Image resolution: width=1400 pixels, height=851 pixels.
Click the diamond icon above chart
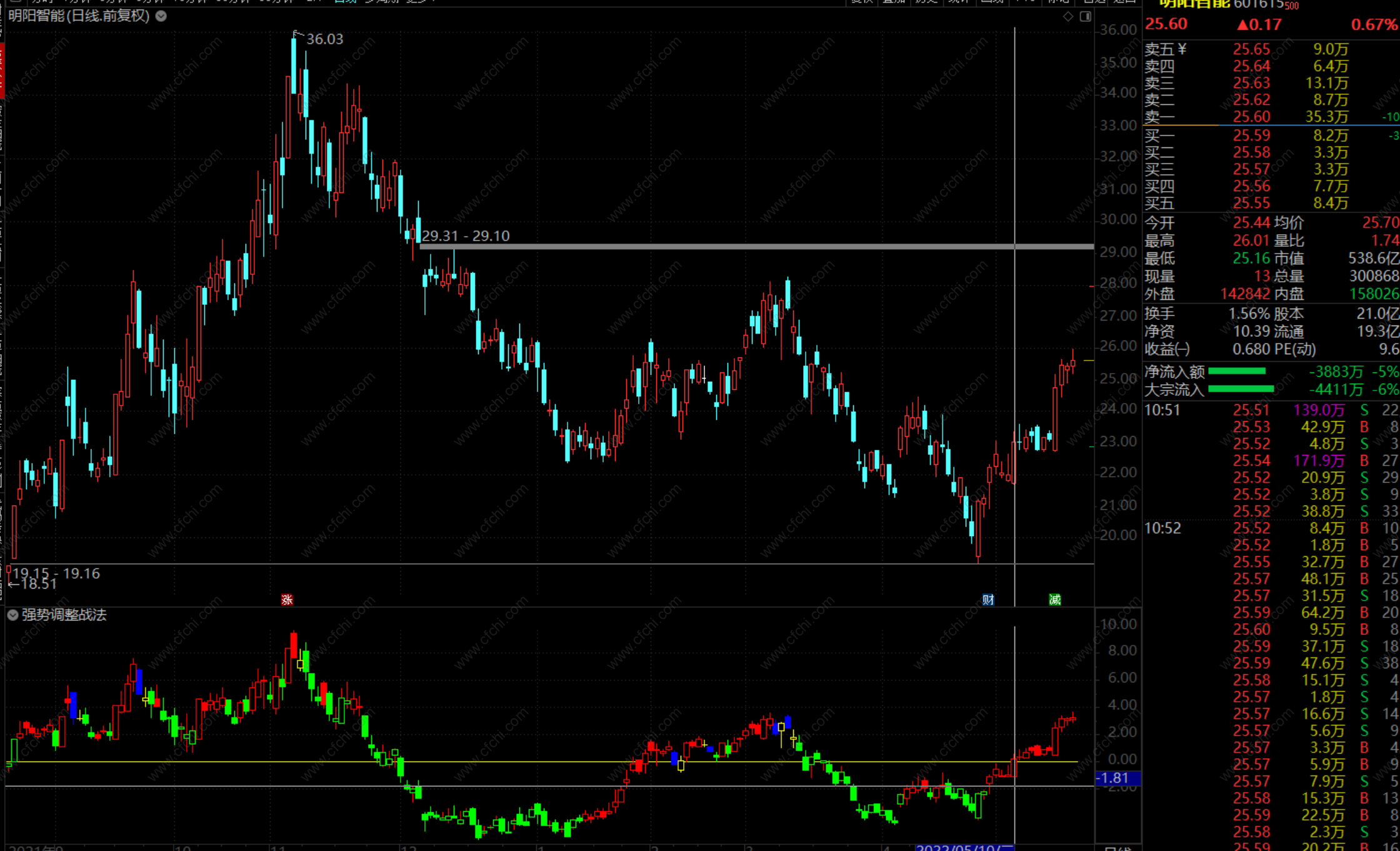(1068, 17)
